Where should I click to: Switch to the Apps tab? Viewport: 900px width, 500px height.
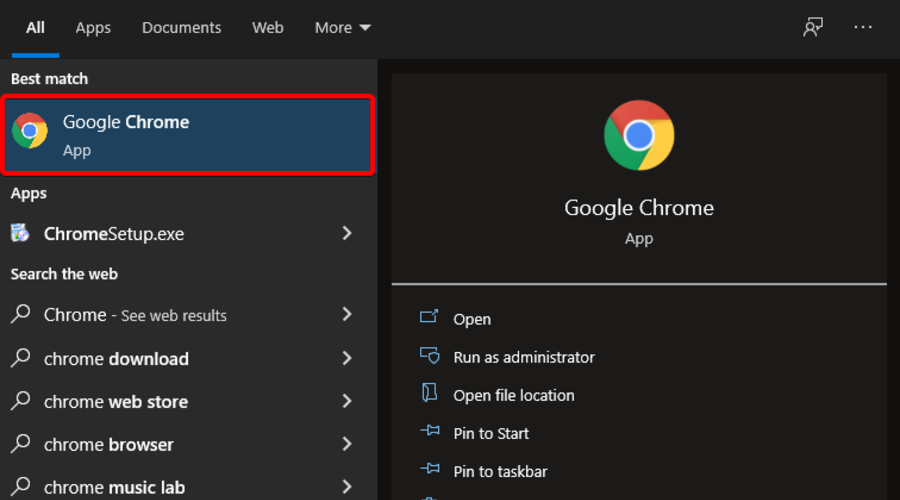pos(93,28)
